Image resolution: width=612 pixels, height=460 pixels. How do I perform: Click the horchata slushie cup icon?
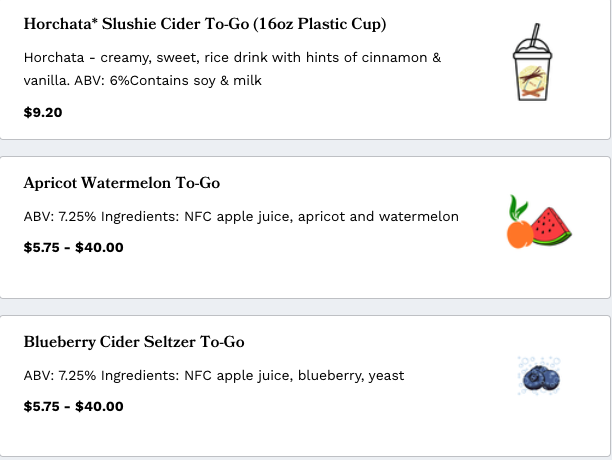[x=532, y=62]
